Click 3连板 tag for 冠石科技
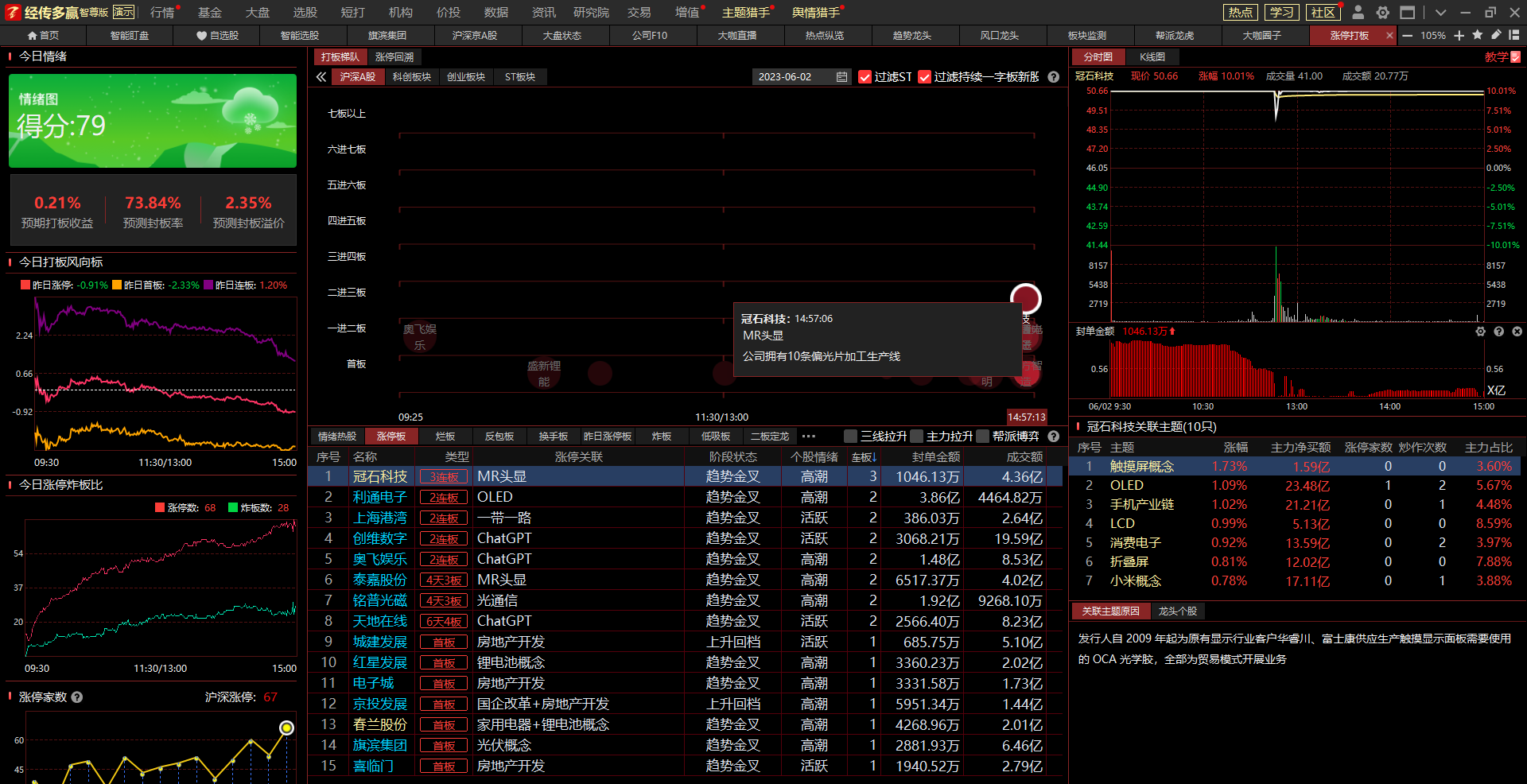Screen dimensions: 1527x784 pyautogui.click(x=444, y=477)
